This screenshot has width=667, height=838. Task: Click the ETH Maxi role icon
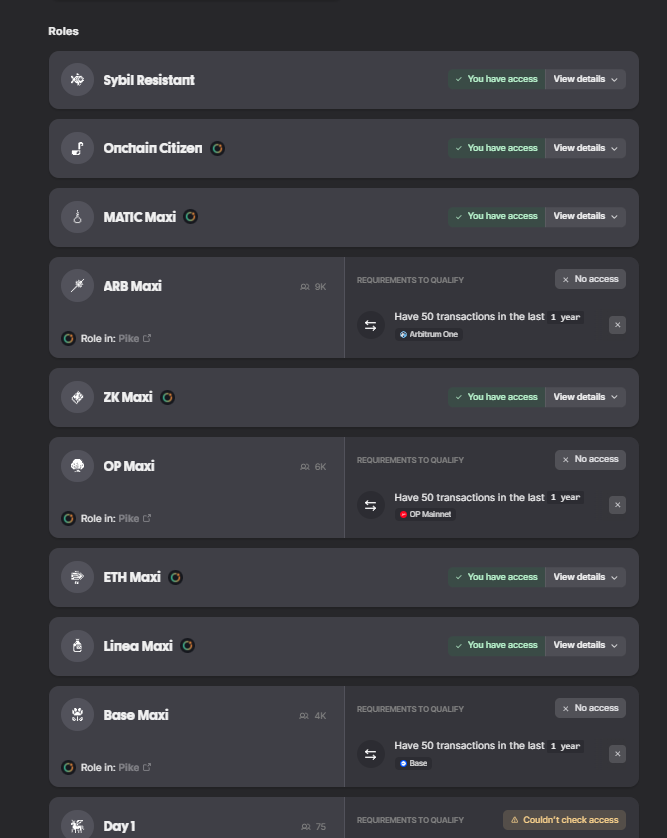77,577
